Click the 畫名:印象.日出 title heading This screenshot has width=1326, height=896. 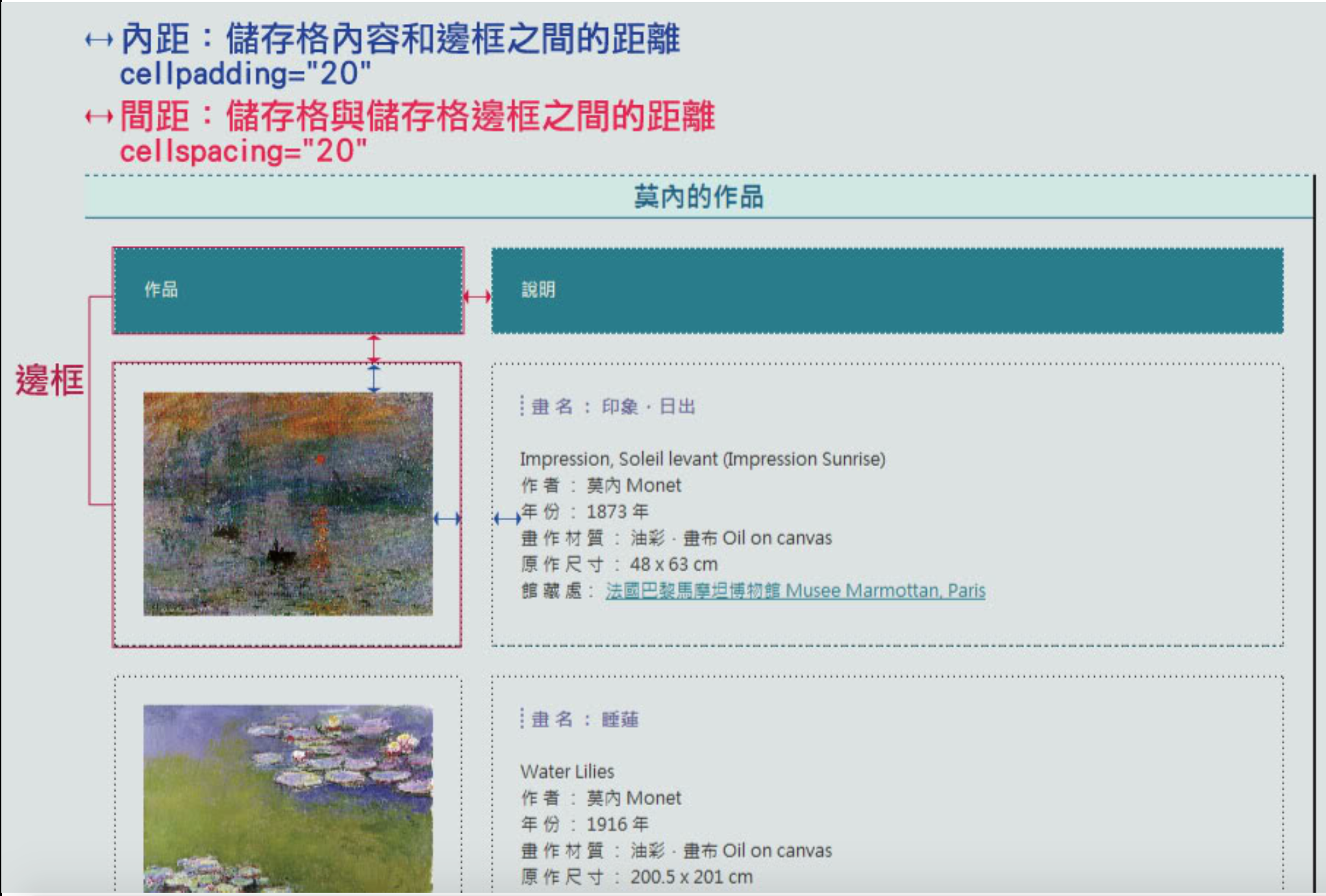[x=612, y=407]
